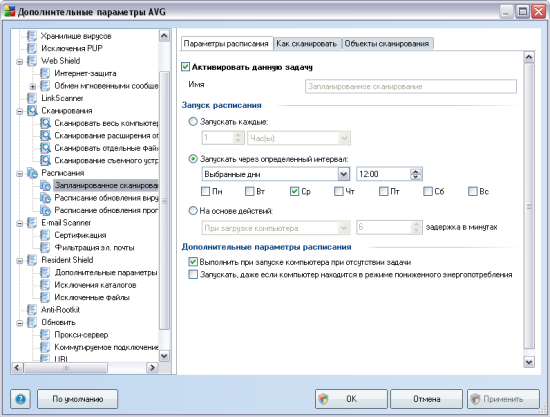550x417 pixels.
Task: Click the tree panel scroll down arrow
Action: click(164, 356)
